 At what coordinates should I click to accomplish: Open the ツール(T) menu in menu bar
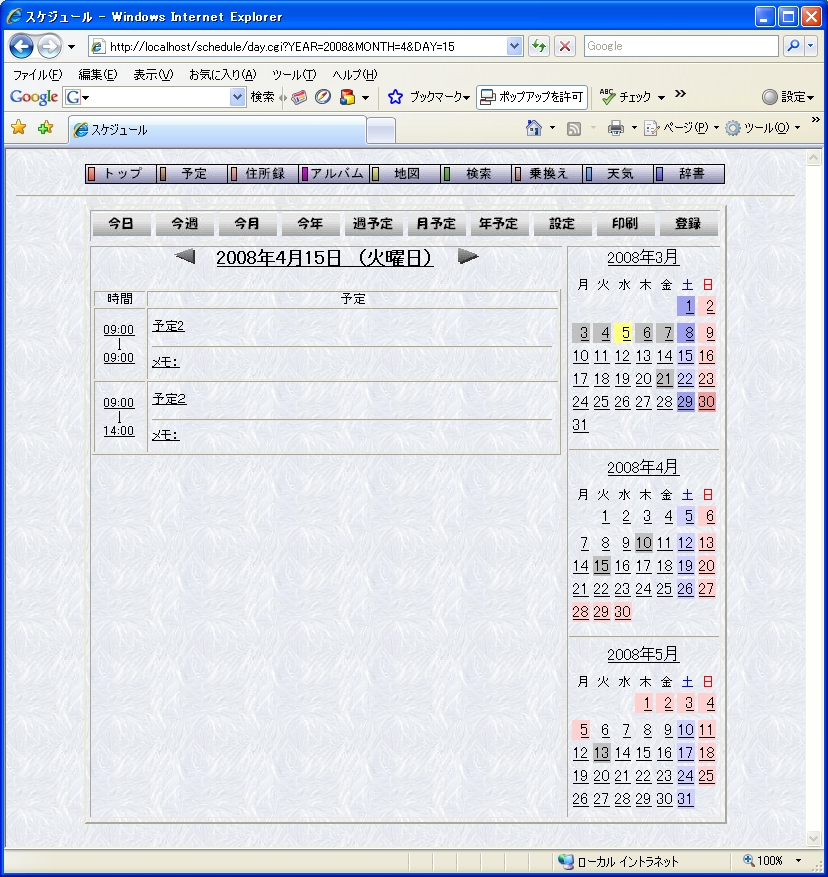tap(294, 75)
